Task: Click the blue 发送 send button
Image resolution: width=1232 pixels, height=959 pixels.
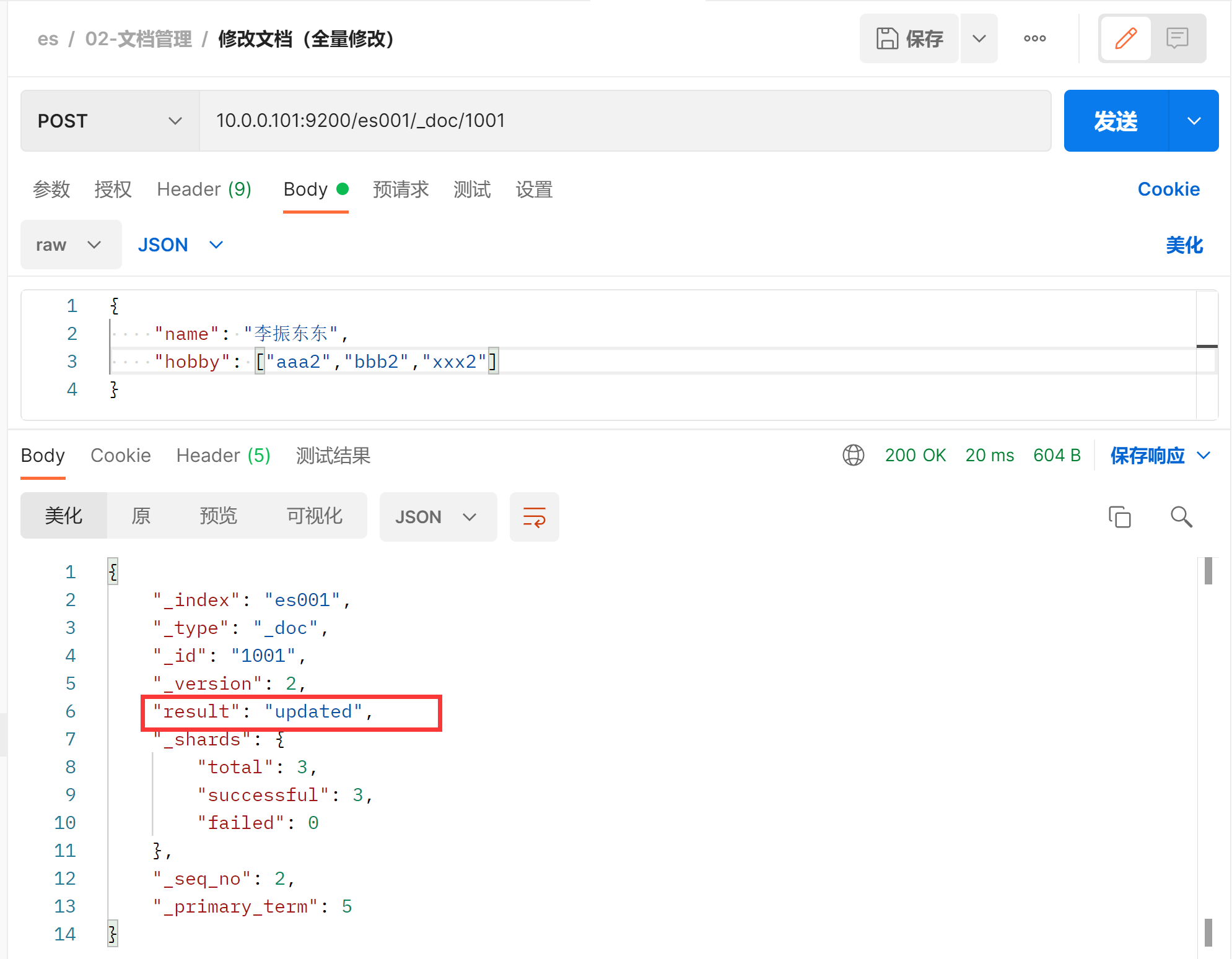Action: (1116, 121)
